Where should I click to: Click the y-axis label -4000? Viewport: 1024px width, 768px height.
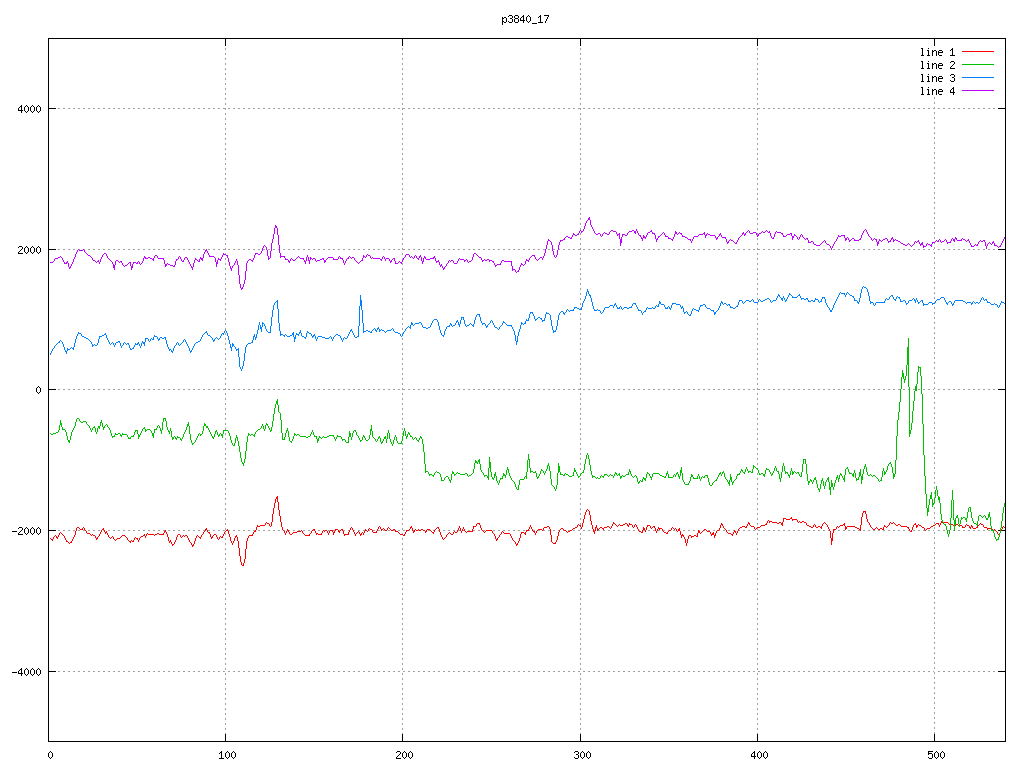(26, 672)
